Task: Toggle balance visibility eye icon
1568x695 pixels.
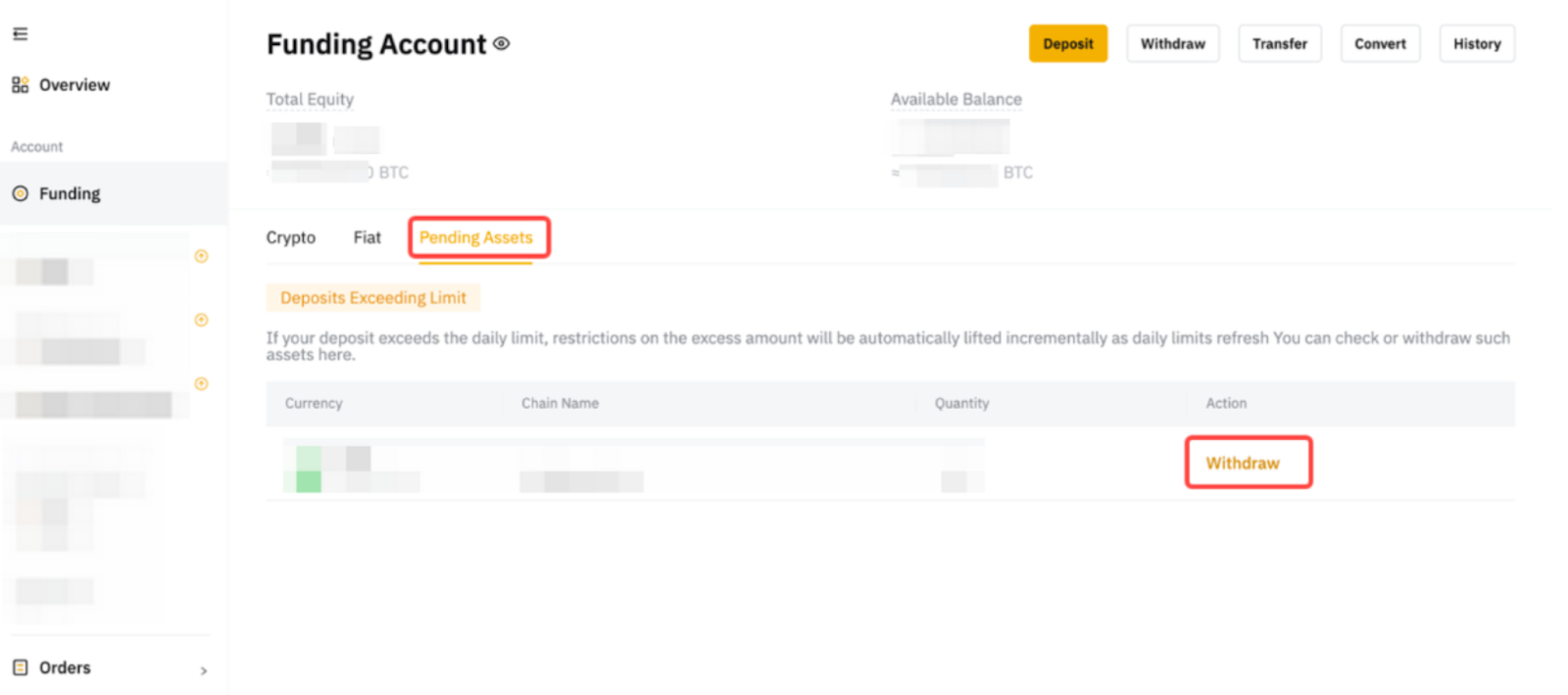Action: [502, 44]
